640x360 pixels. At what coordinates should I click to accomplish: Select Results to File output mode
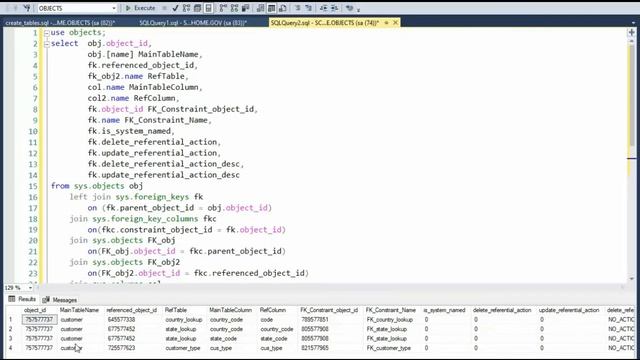coord(282,8)
